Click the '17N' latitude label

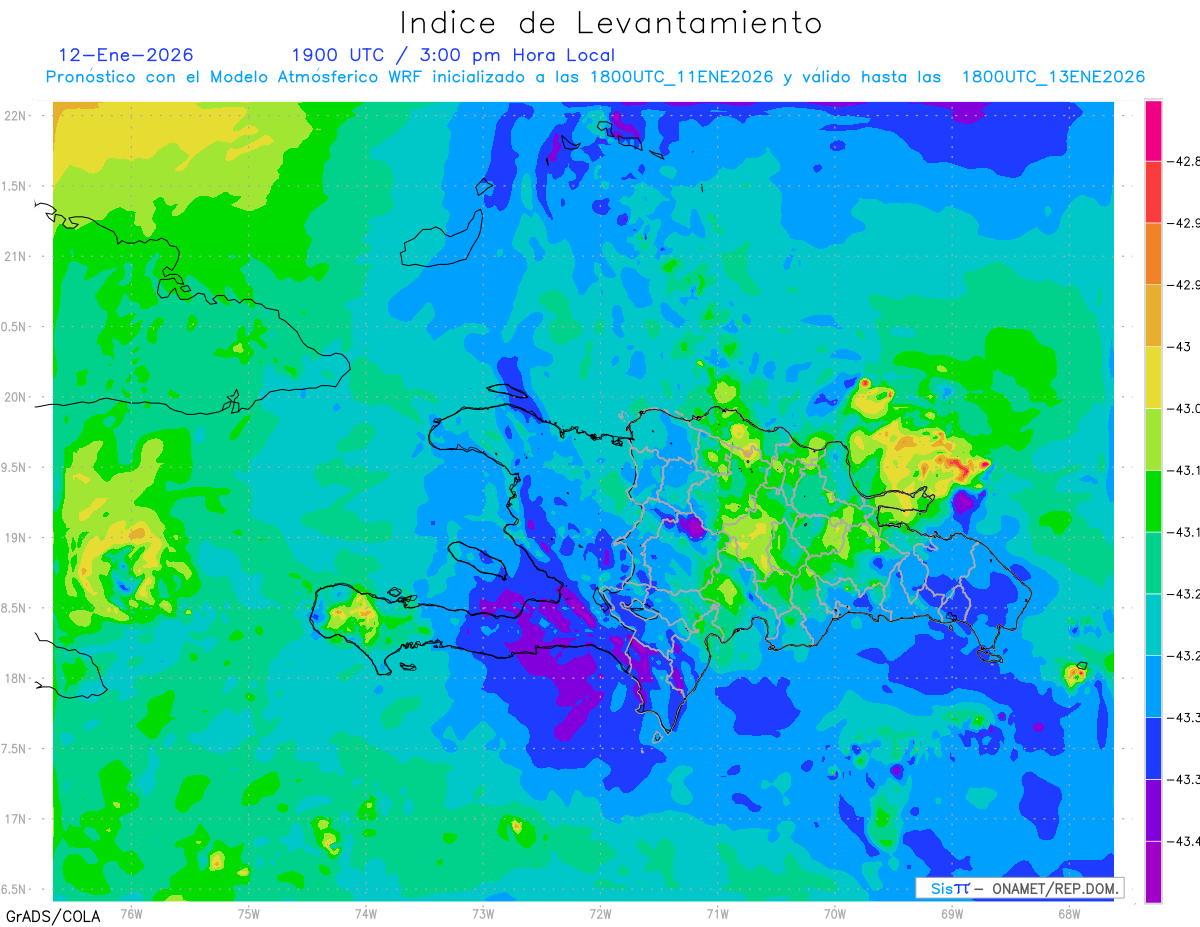[x=16, y=819]
